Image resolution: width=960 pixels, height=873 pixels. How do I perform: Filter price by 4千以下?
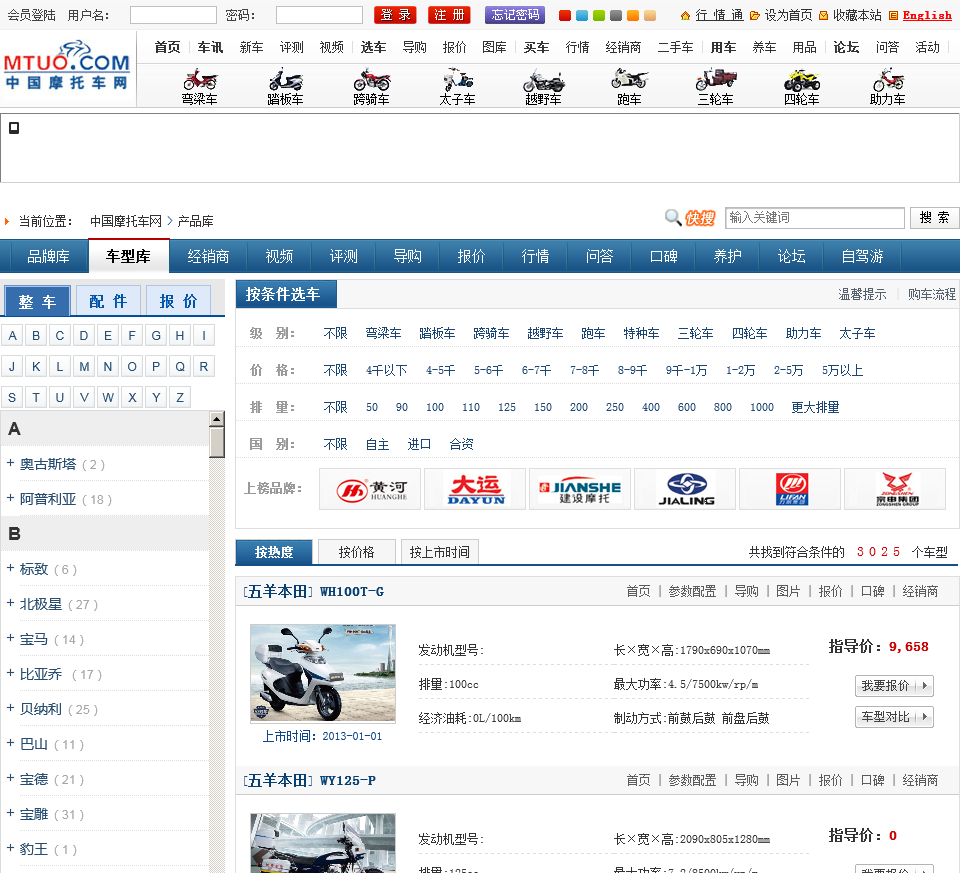(386, 370)
